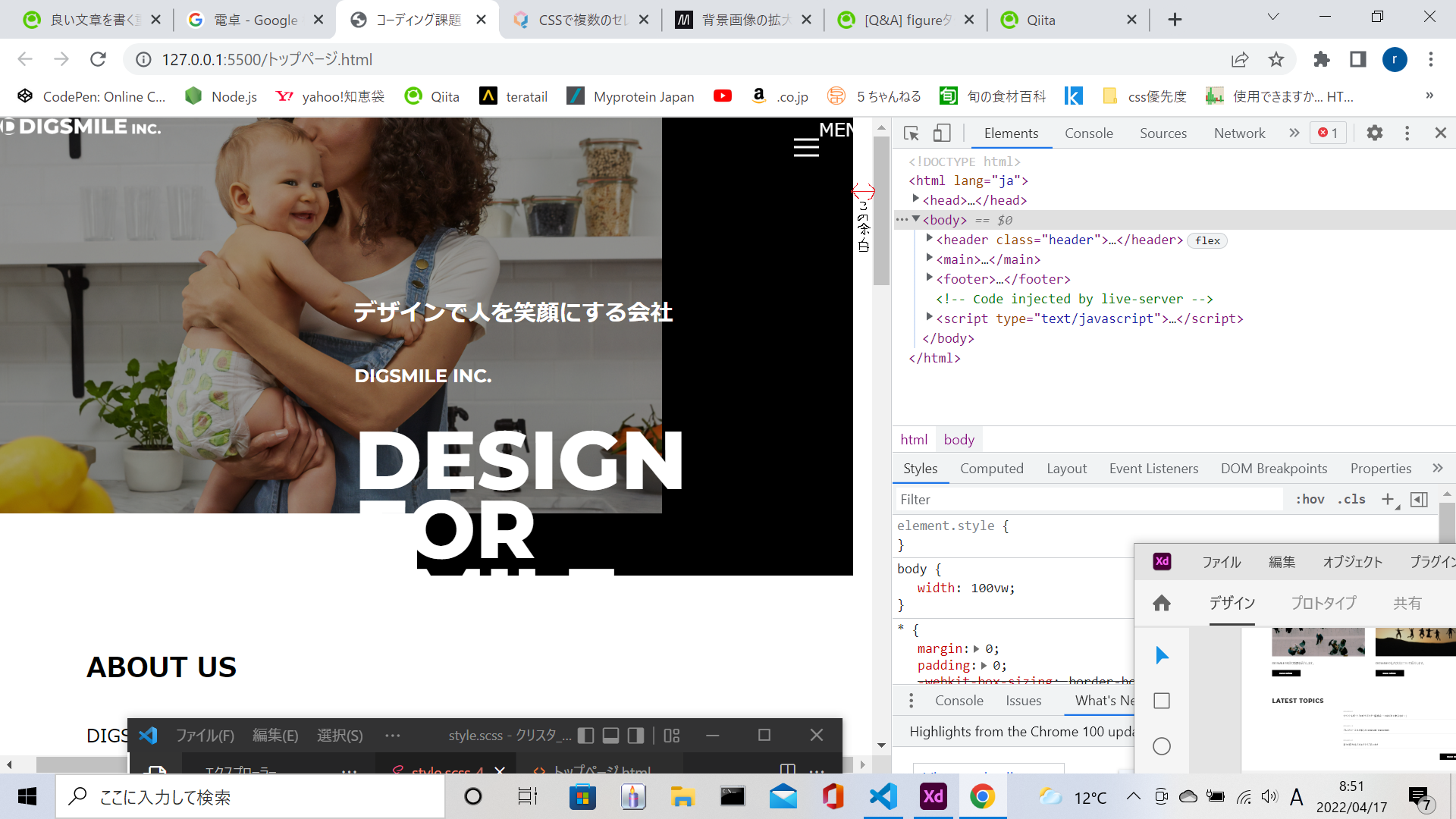Add a new style rule with plus icon
This screenshot has height=819, width=1456.
(x=1388, y=499)
